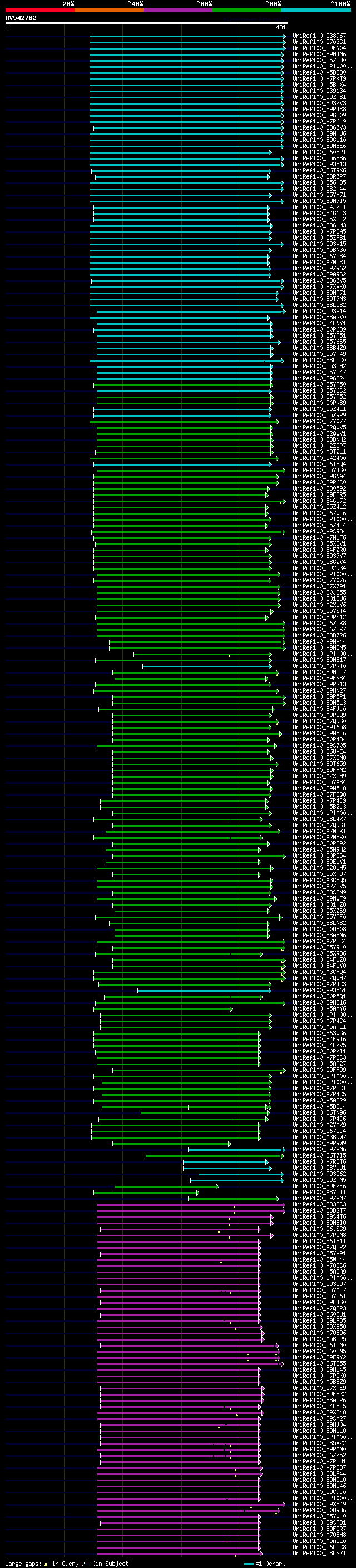Click label UniRef100_A7P8A5
This screenshot has height=1568, width=356.
point(319,231)
